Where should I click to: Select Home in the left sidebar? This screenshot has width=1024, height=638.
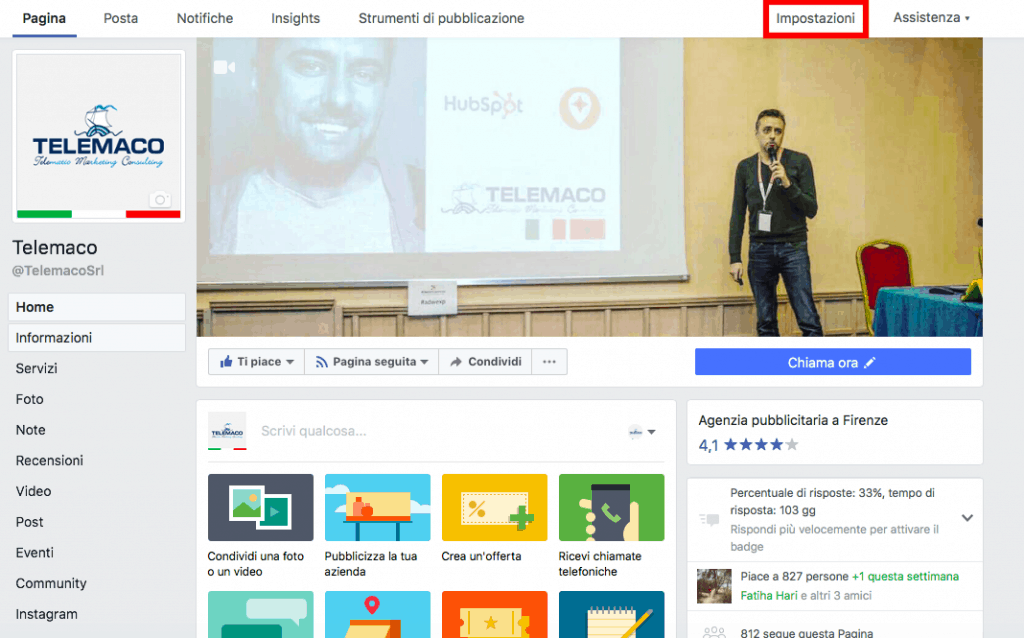(97, 307)
